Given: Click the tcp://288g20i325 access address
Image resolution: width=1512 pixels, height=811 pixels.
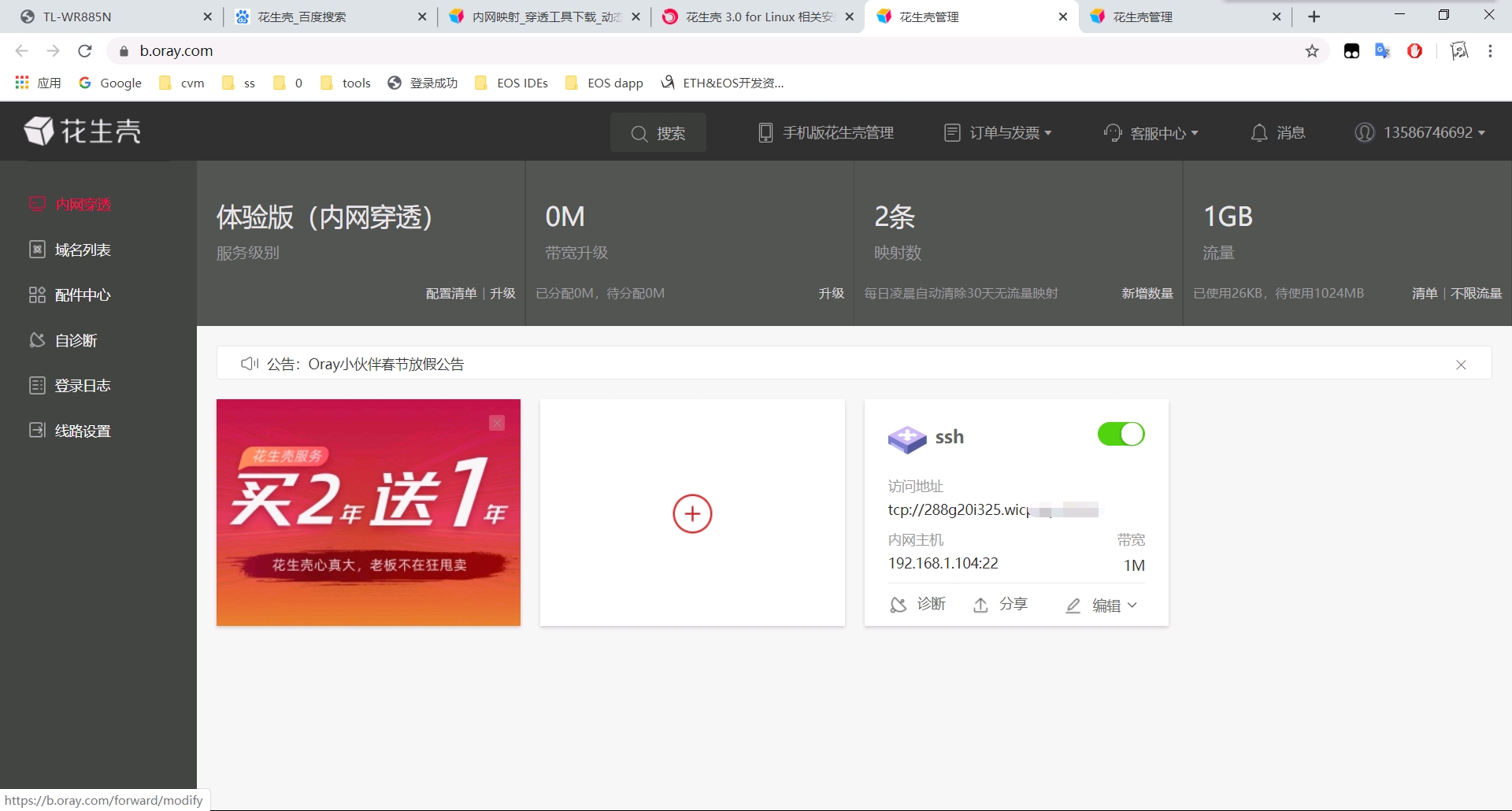Looking at the screenshot, I should [993, 509].
